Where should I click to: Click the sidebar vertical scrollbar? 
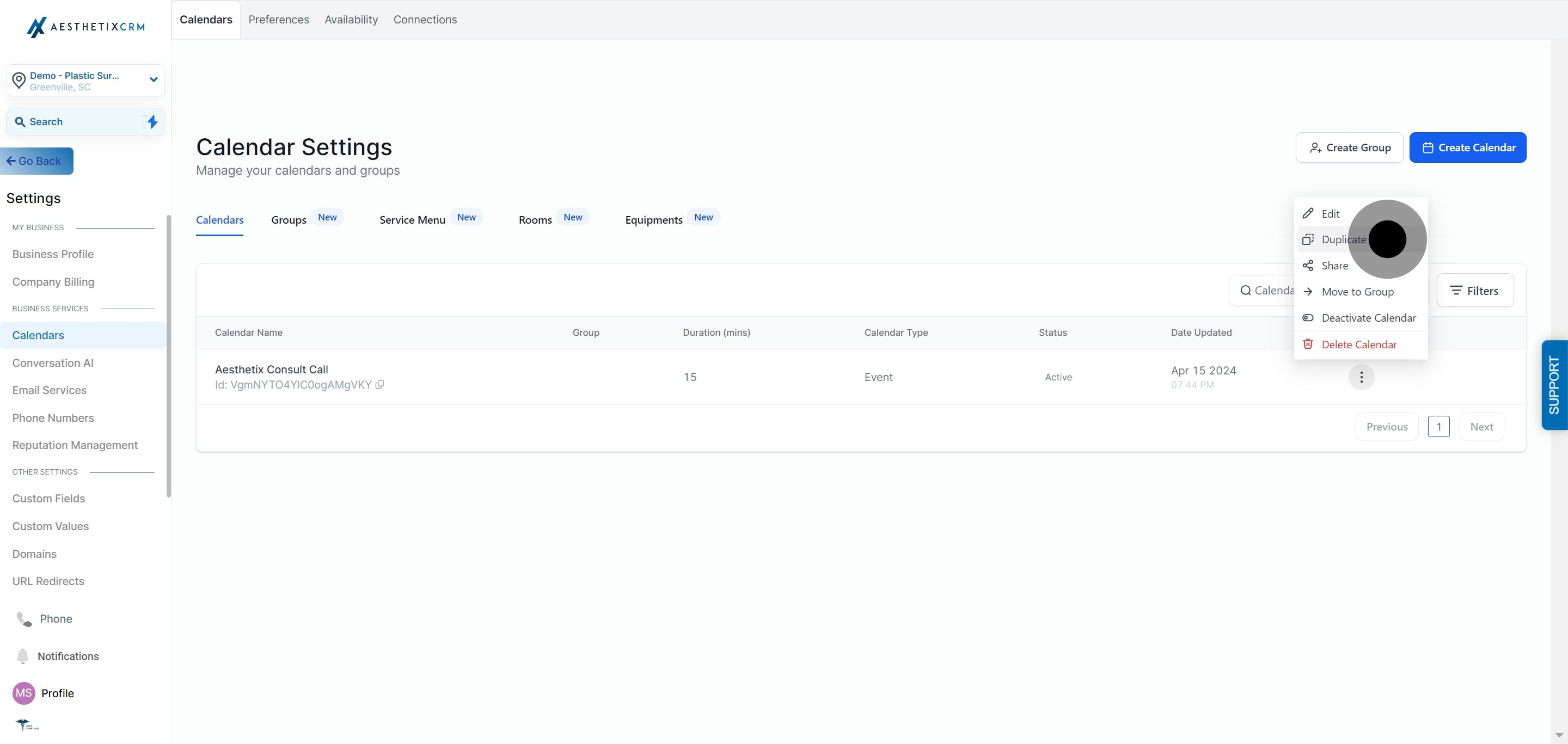pos(168,356)
